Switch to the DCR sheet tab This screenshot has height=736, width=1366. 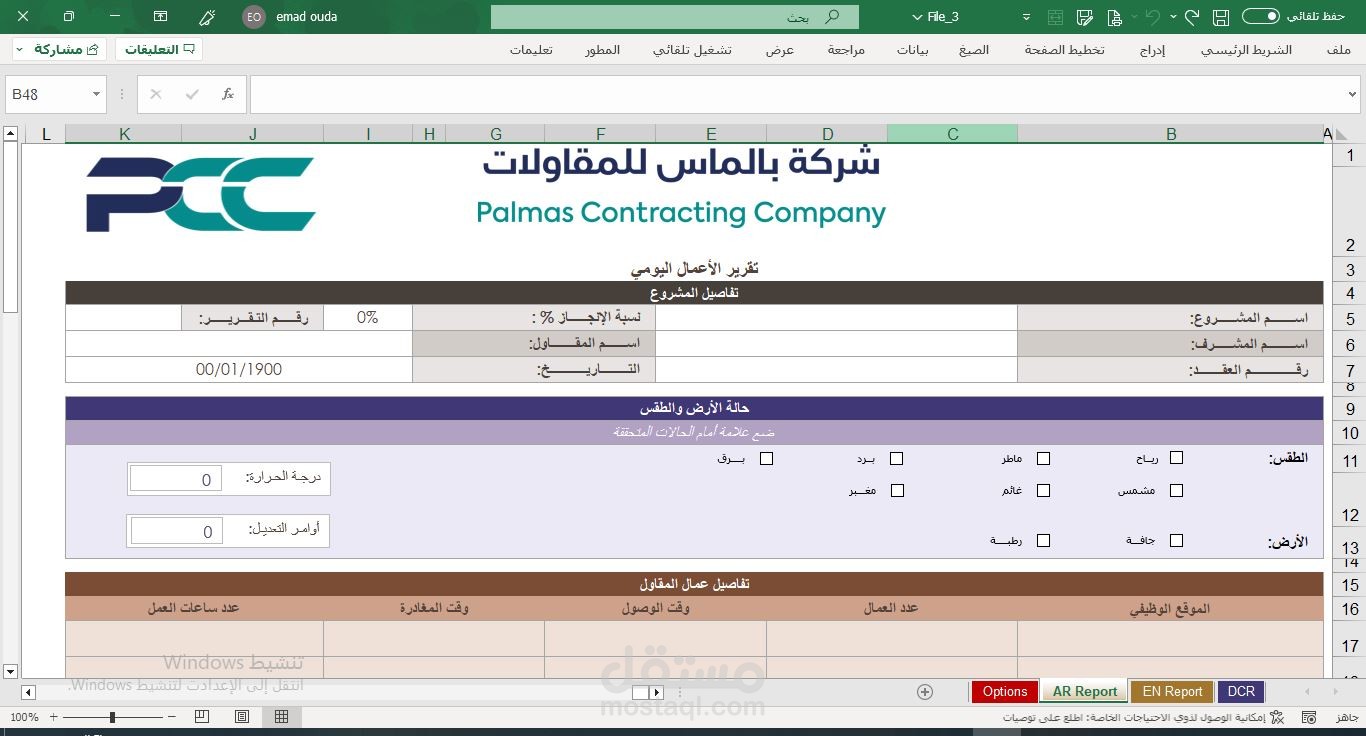coord(1241,692)
